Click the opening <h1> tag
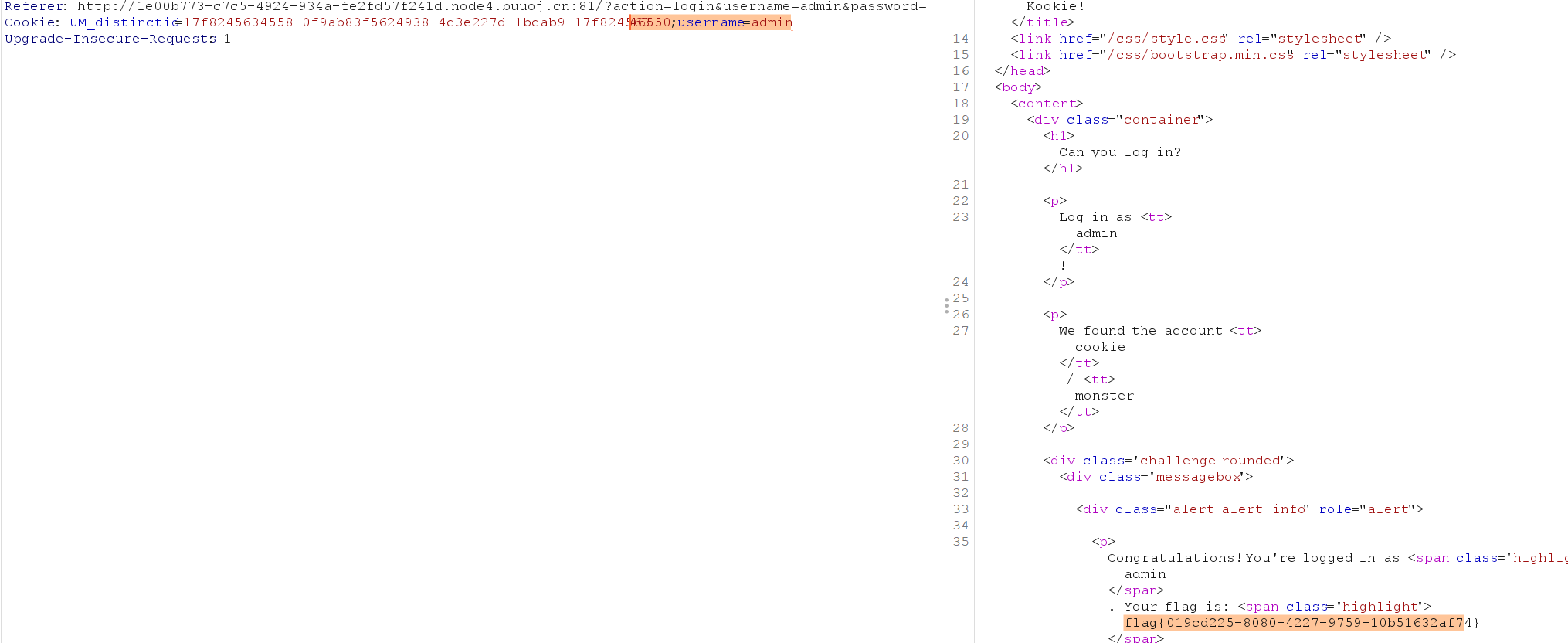 click(1058, 136)
